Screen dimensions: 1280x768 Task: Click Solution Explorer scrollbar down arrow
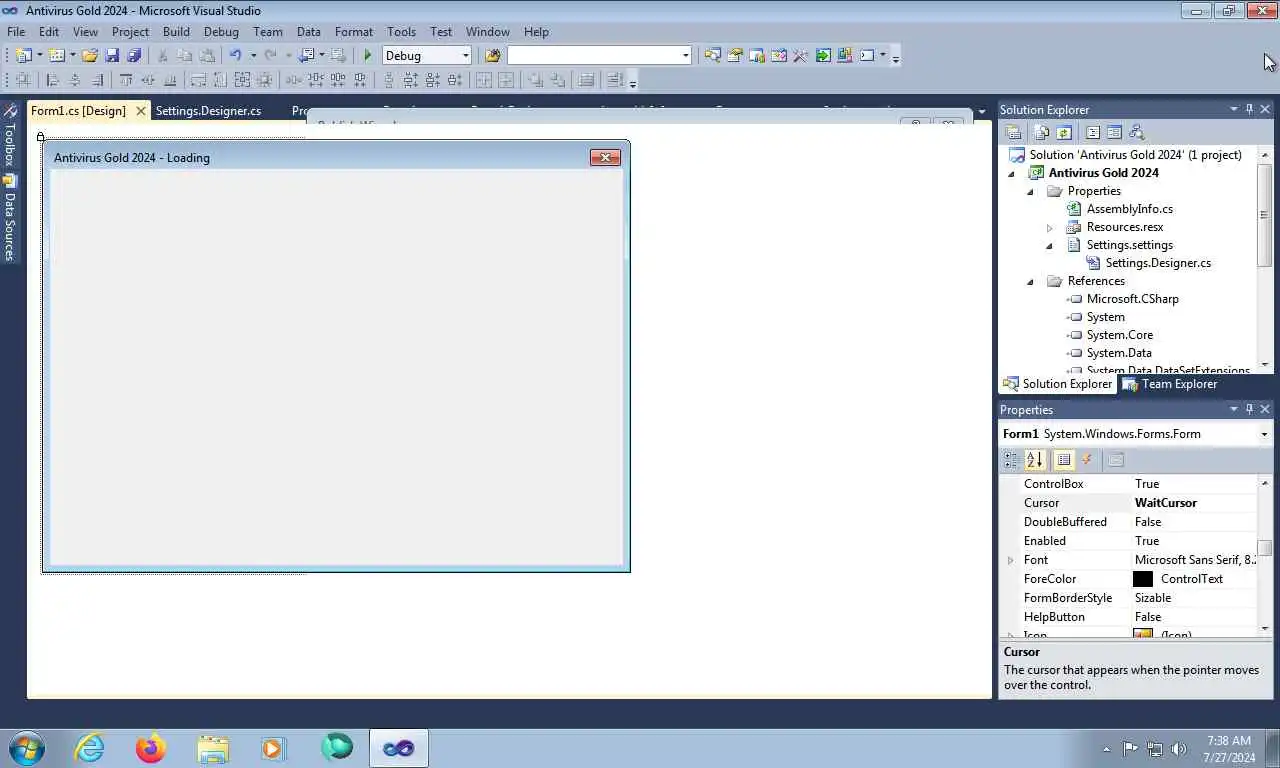[1265, 365]
